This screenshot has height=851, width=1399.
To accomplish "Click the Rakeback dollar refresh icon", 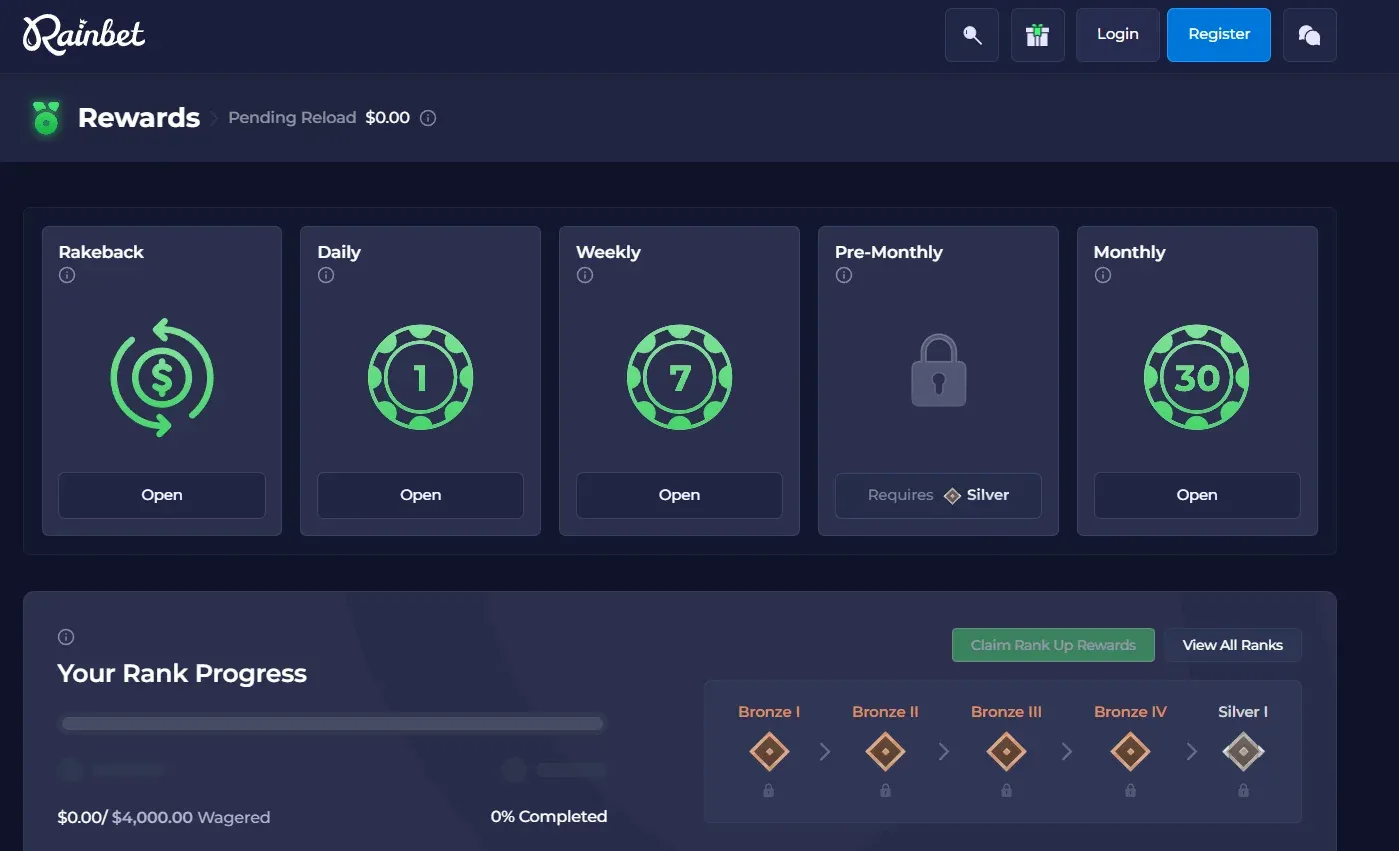I will pyautogui.click(x=161, y=377).
